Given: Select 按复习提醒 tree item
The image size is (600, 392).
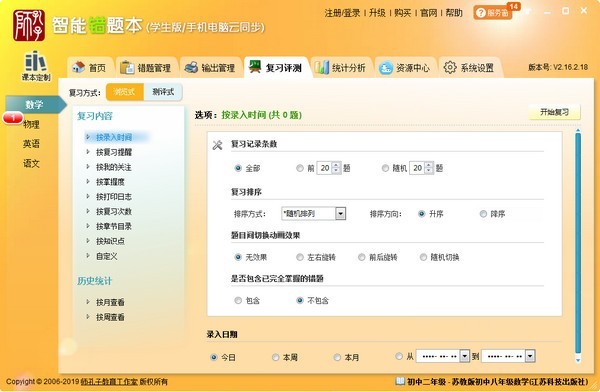Looking at the screenshot, I should [x=114, y=152].
